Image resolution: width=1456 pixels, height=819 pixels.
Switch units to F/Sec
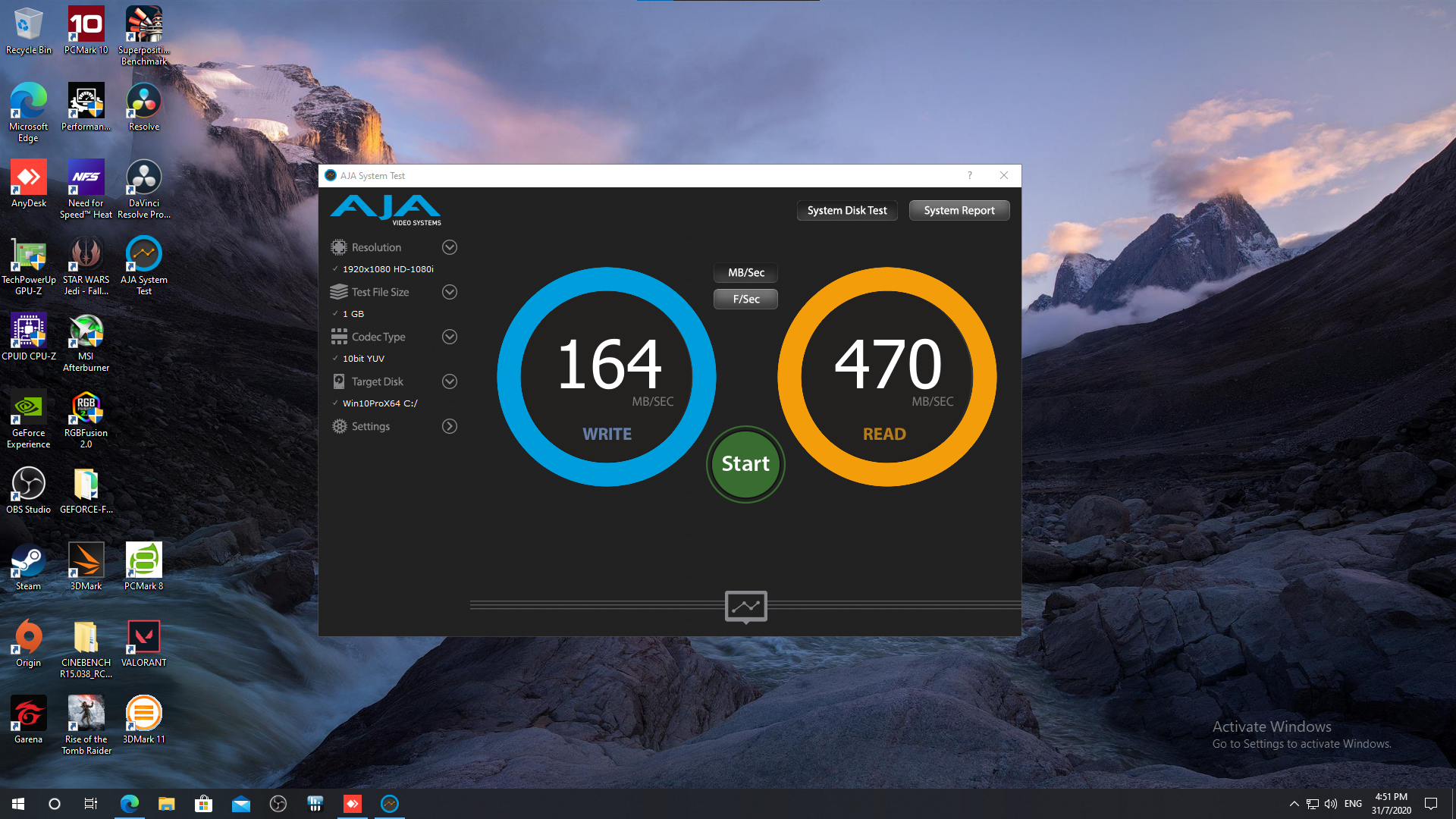tap(745, 299)
